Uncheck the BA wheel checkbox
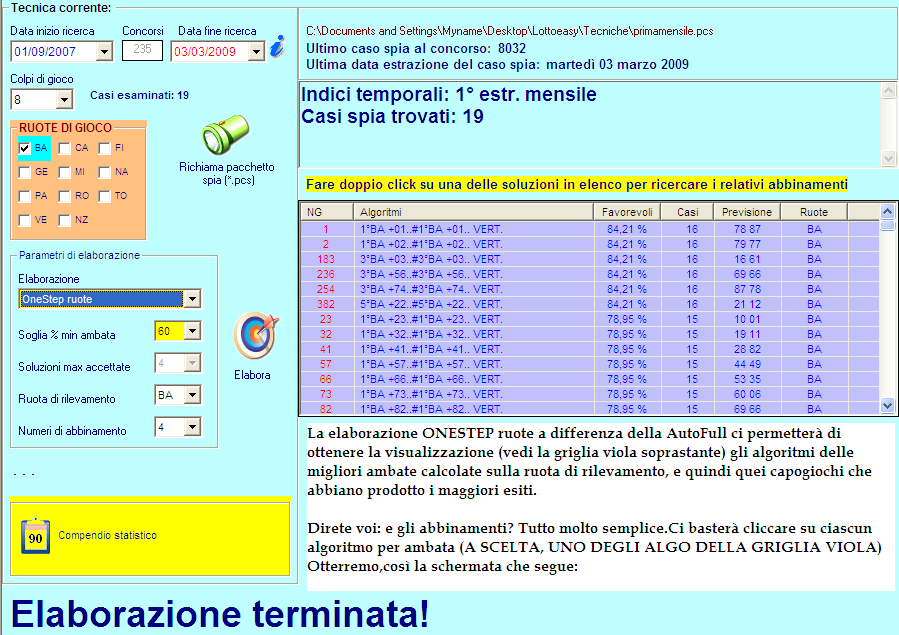The image size is (899, 635). click(25, 148)
